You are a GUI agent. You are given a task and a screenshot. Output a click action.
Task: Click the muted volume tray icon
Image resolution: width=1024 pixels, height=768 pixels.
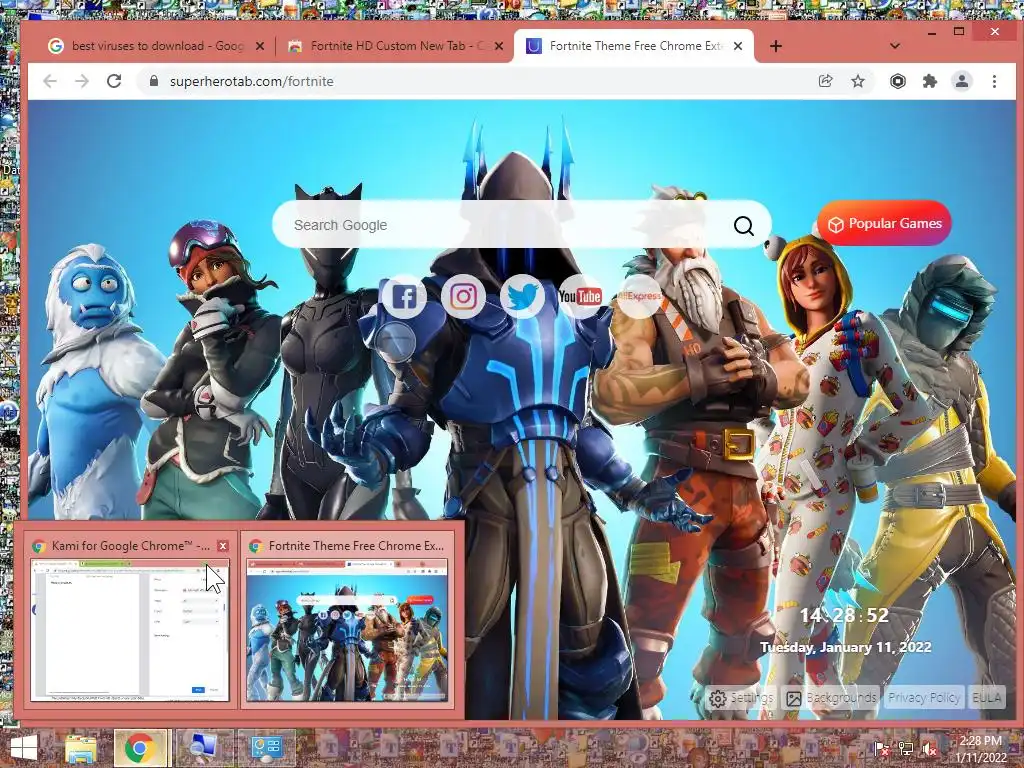(929, 749)
